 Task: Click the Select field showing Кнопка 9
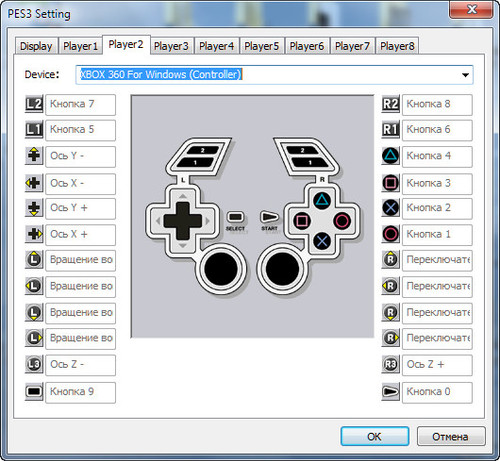(x=80, y=392)
